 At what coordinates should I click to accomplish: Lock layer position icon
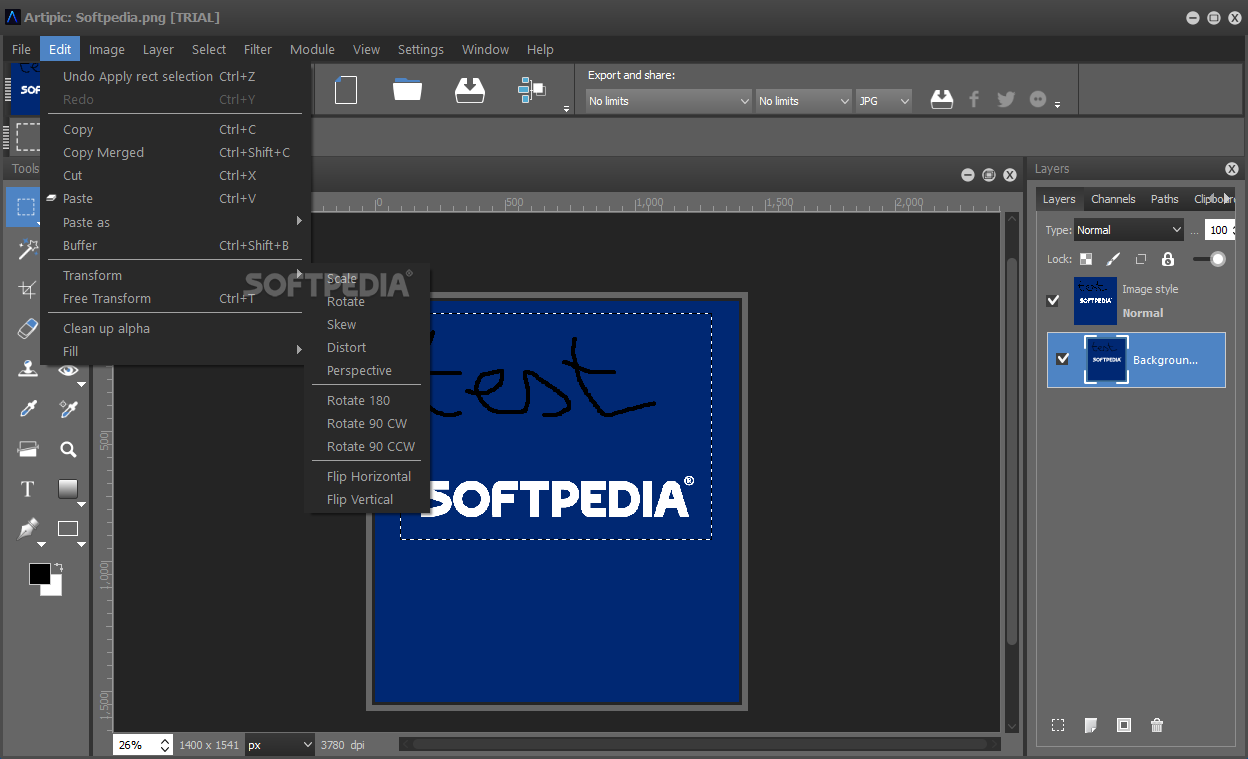click(x=1140, y=259)
